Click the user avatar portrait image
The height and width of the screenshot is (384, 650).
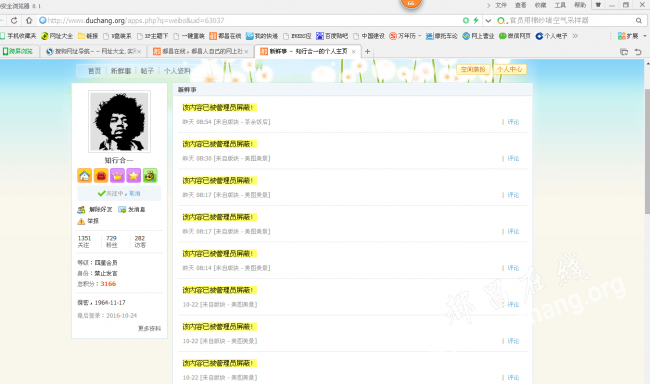point(119,122)
